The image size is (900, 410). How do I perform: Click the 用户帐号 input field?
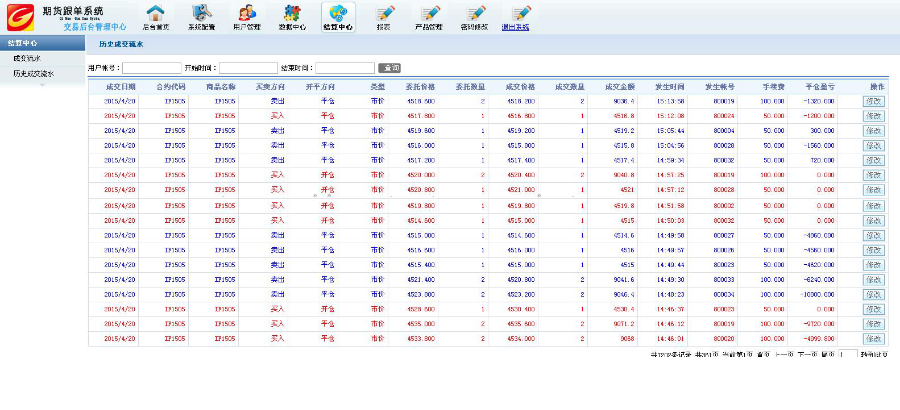[x=151, y=68]
